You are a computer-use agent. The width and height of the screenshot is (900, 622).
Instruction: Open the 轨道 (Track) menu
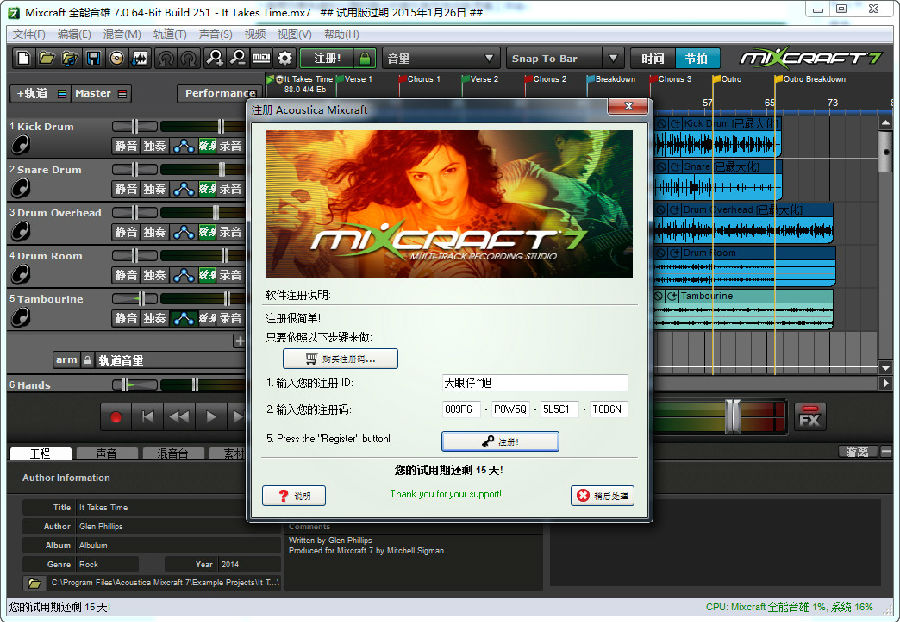pos(170,34)
